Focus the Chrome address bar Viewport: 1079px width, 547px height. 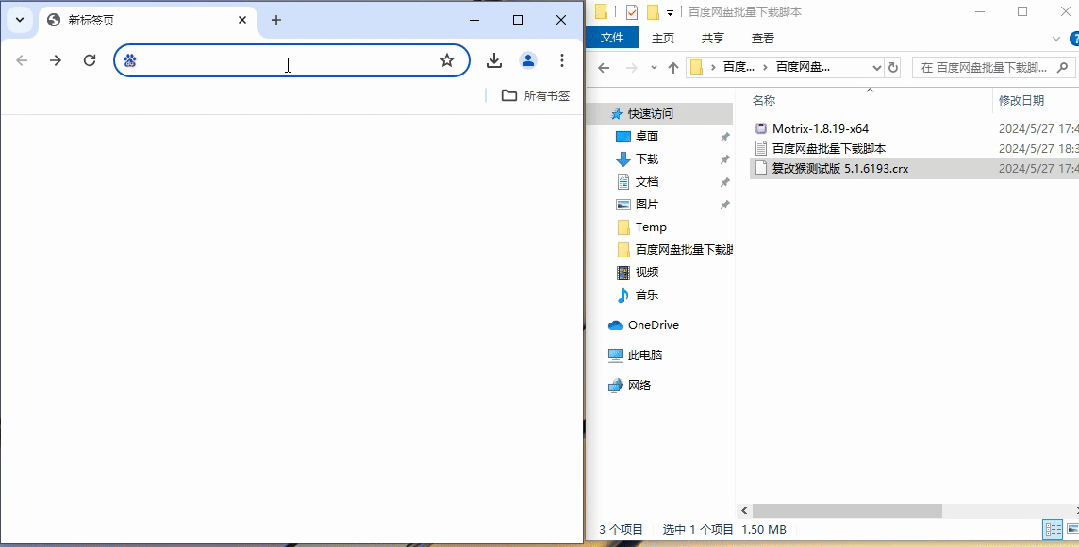coord(292,61)
